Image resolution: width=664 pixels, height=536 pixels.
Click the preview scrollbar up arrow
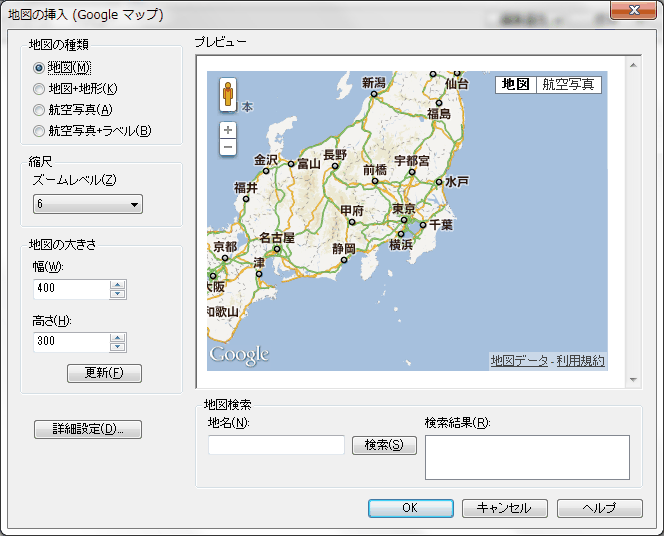pyautogui.click(x=634, y=65)
